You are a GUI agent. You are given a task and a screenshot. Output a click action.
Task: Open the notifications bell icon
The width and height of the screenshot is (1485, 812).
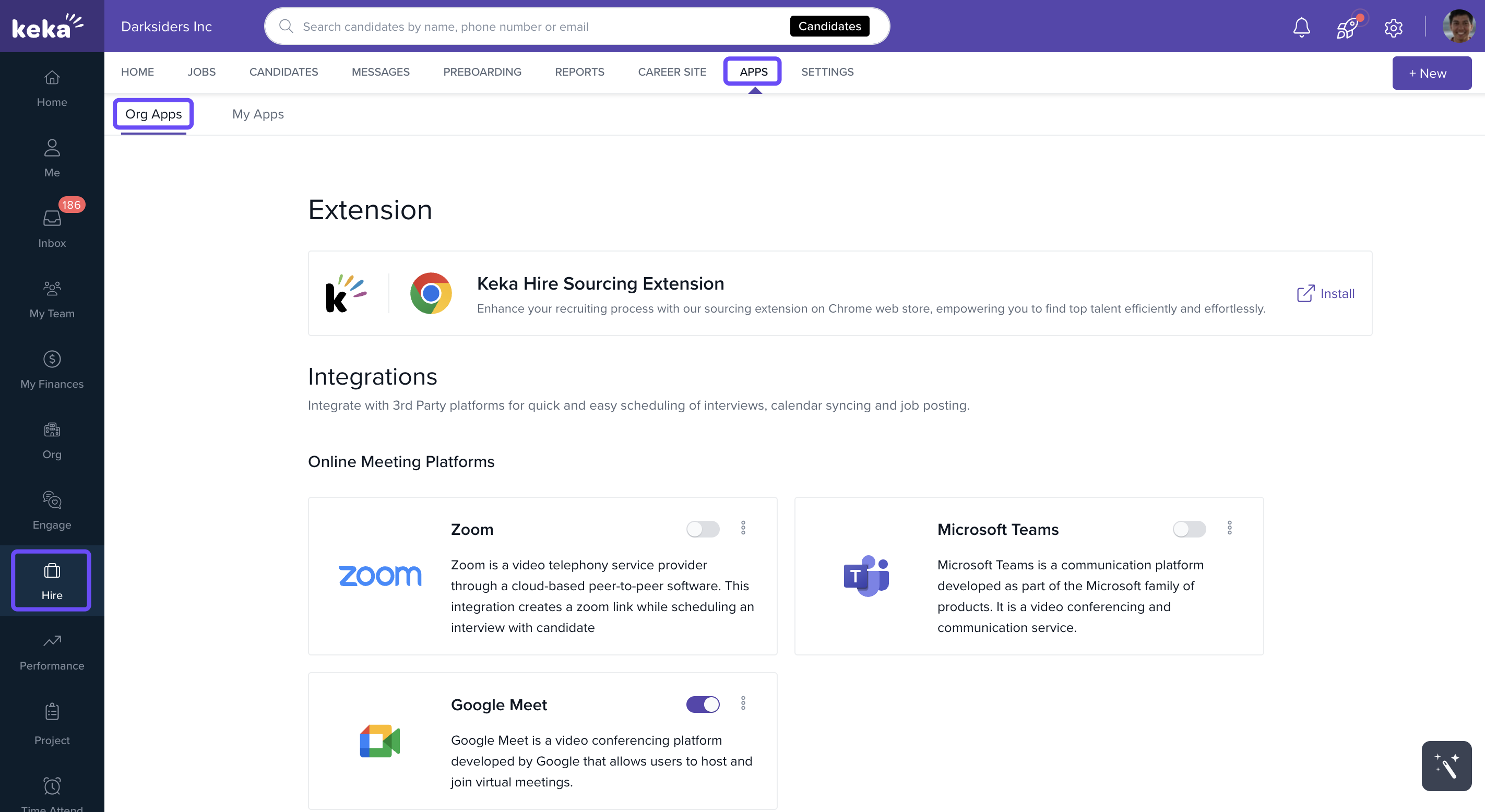(1301, 27)
